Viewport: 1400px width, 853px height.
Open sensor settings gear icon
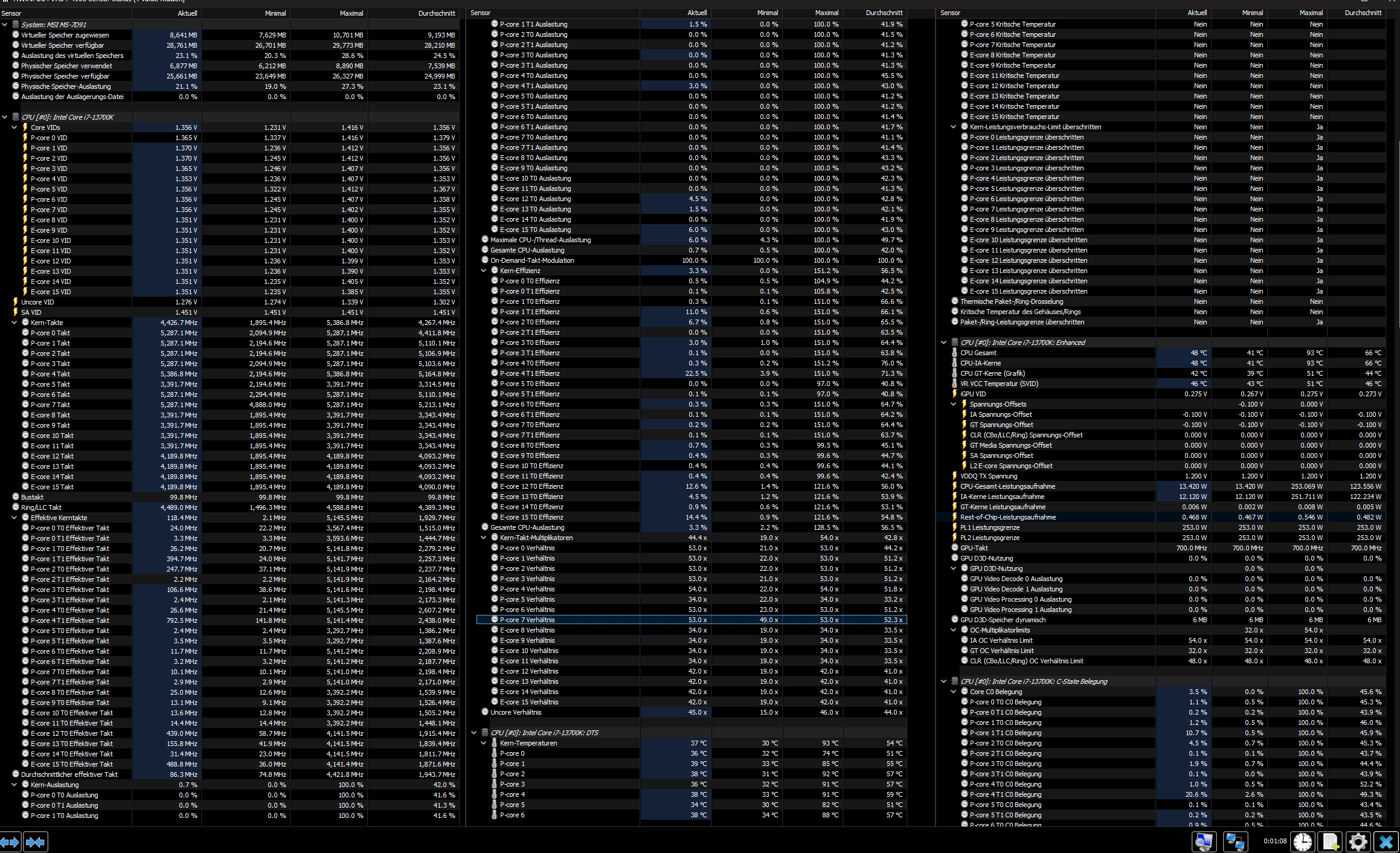[x=1358, y=842]
